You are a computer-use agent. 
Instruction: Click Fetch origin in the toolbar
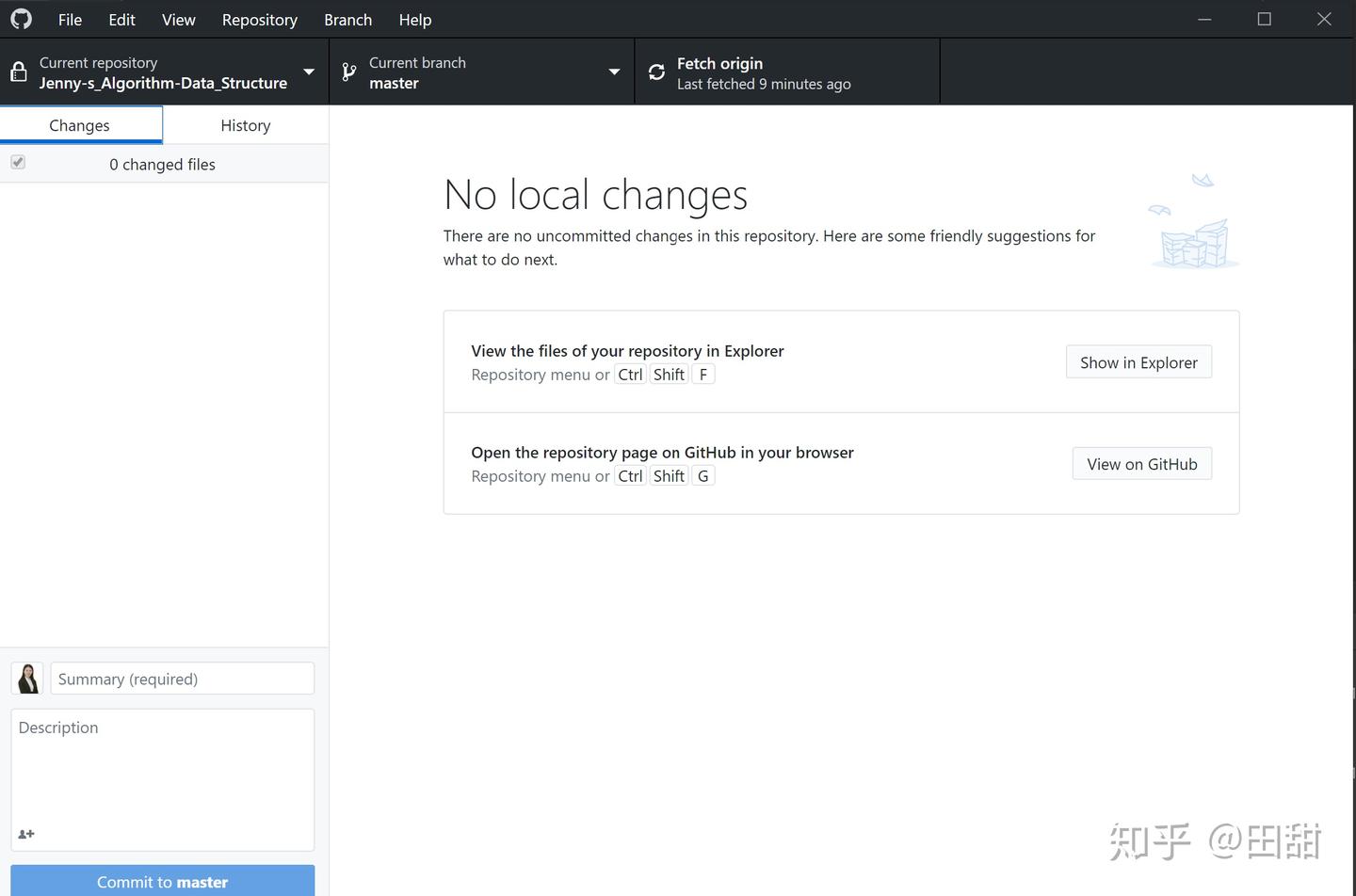click(x=744, y=71)
